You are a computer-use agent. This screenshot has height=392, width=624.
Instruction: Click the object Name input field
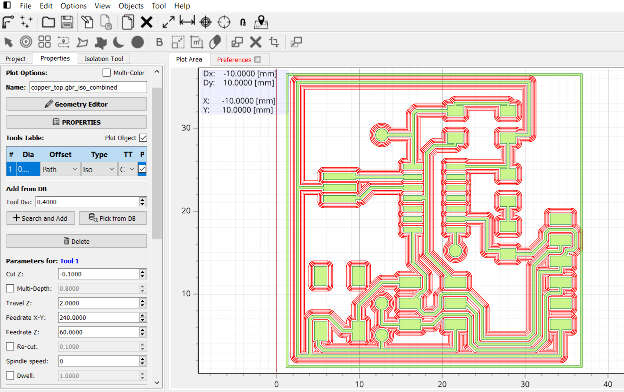click(x=88, y=87)
